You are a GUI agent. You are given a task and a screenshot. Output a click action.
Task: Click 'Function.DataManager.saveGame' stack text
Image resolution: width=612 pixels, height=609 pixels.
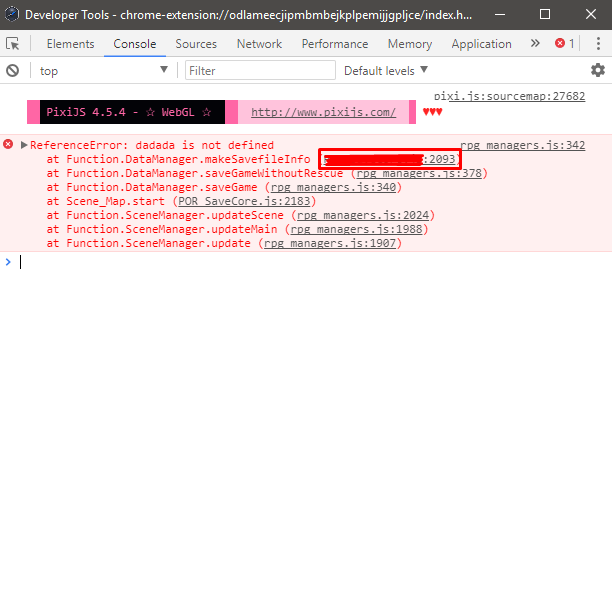pos(162,187)
